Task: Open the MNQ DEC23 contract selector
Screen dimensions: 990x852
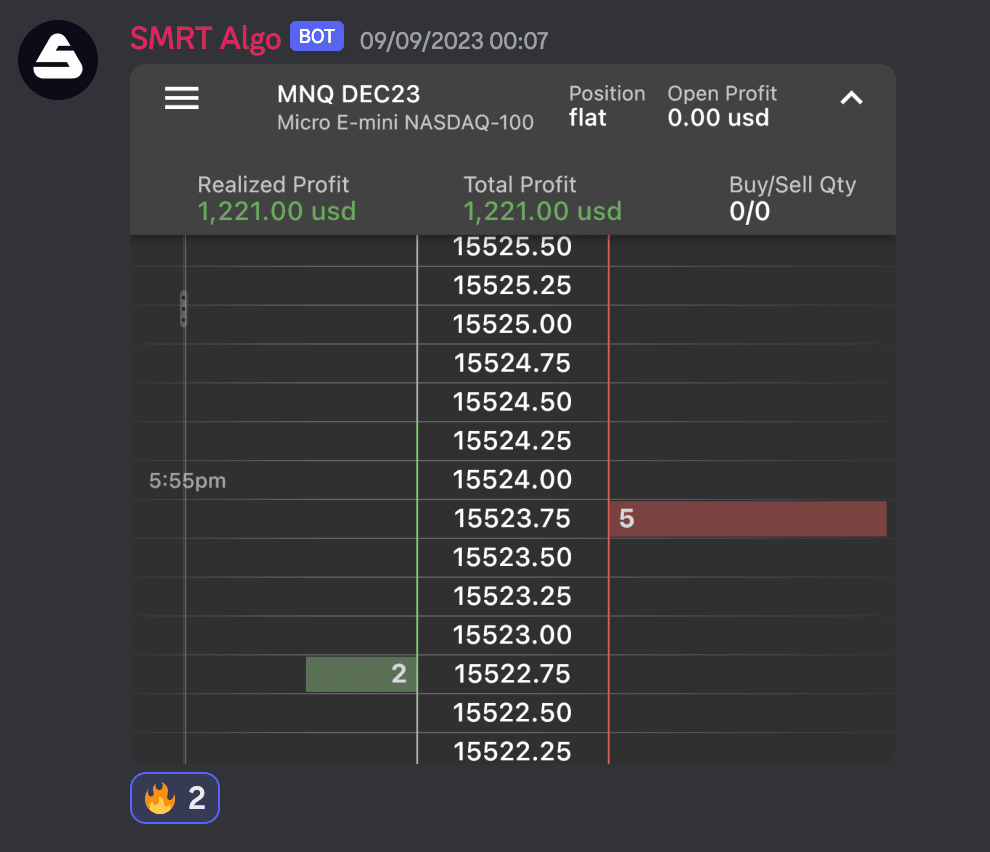Action: tap(349, 94)
